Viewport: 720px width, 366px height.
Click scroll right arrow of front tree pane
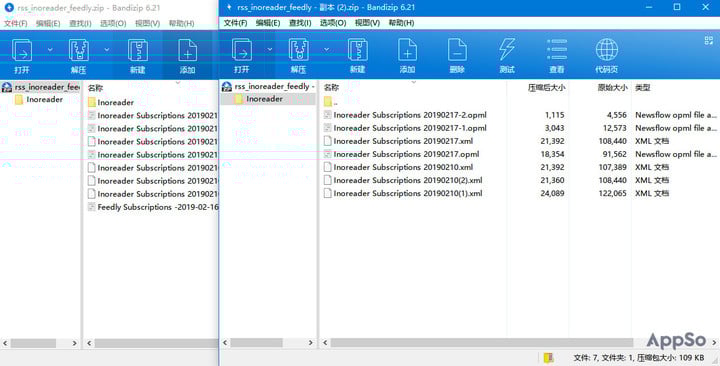310,343
